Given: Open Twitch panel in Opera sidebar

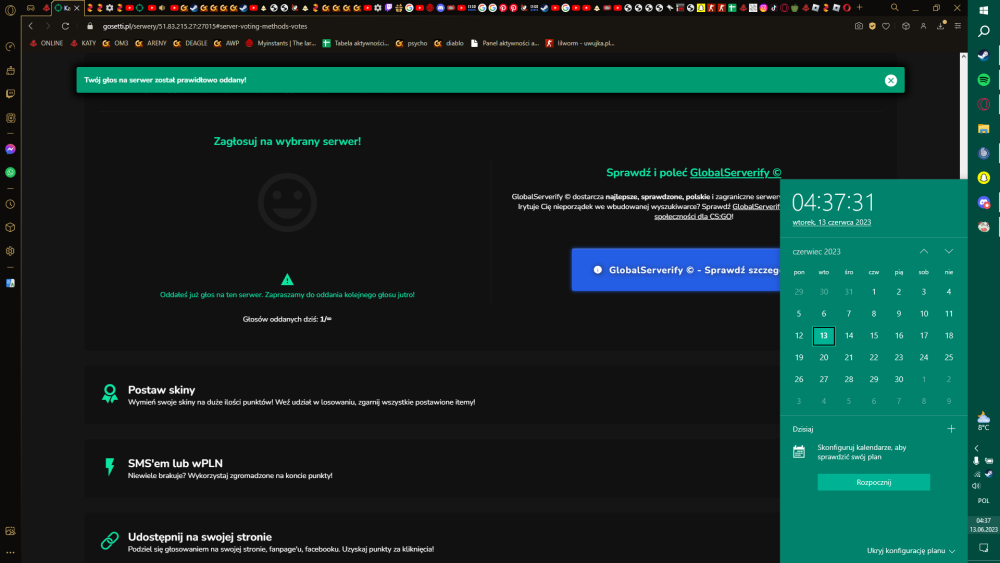Looking at the screenshot, I should point(10,94).
